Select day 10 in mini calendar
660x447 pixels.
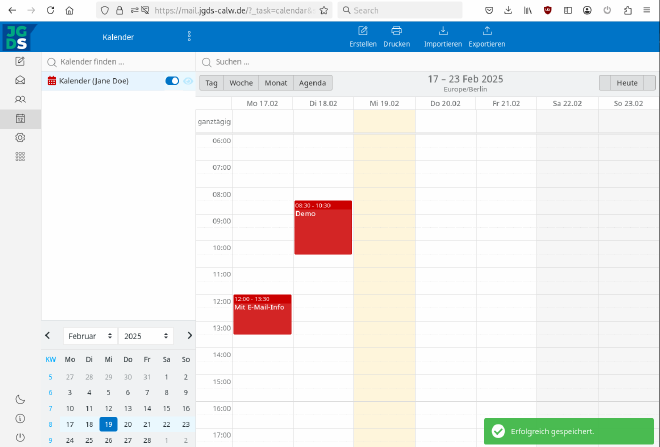pyautogui.click(x=70, y=408)
